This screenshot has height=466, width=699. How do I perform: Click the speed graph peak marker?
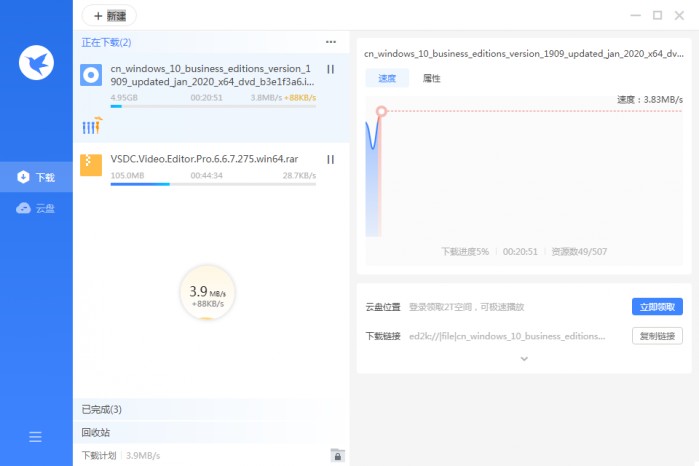pyautogui.click(x=381, y=111)
